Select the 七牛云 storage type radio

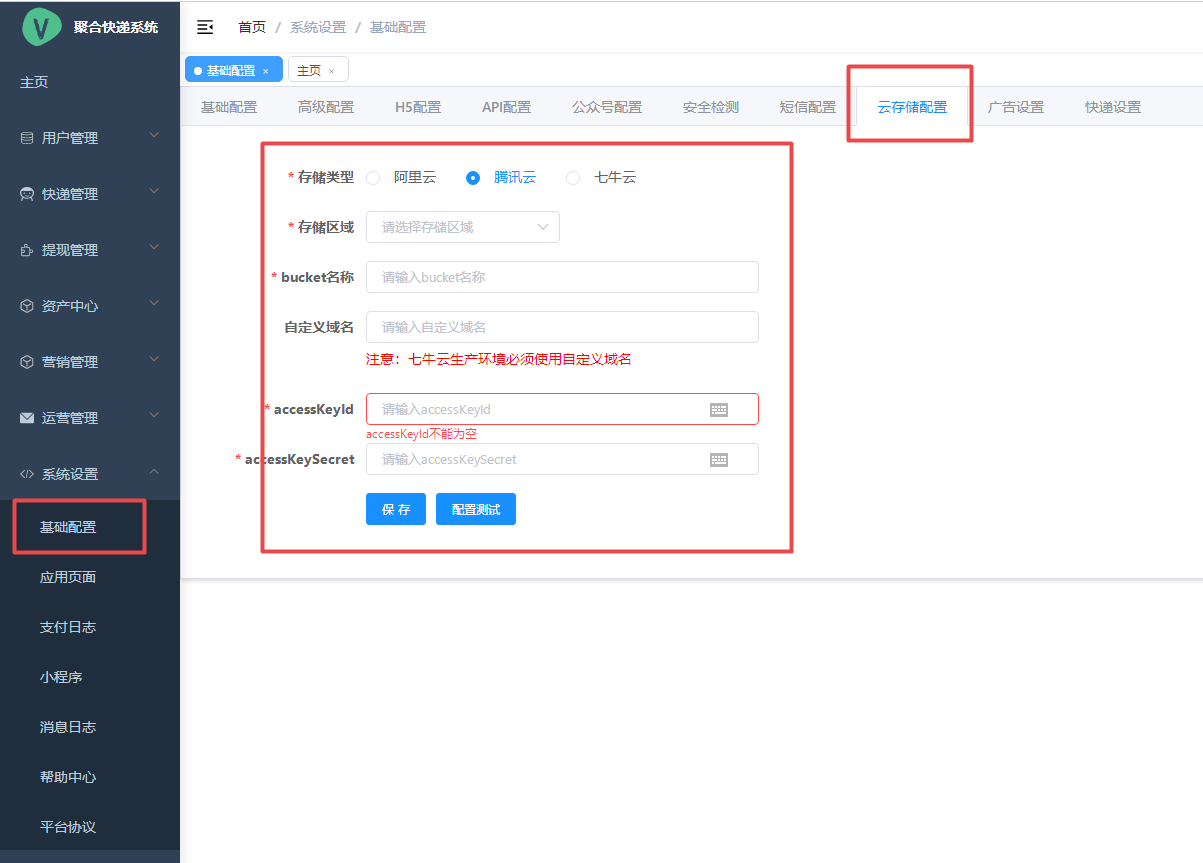[573, 178]
